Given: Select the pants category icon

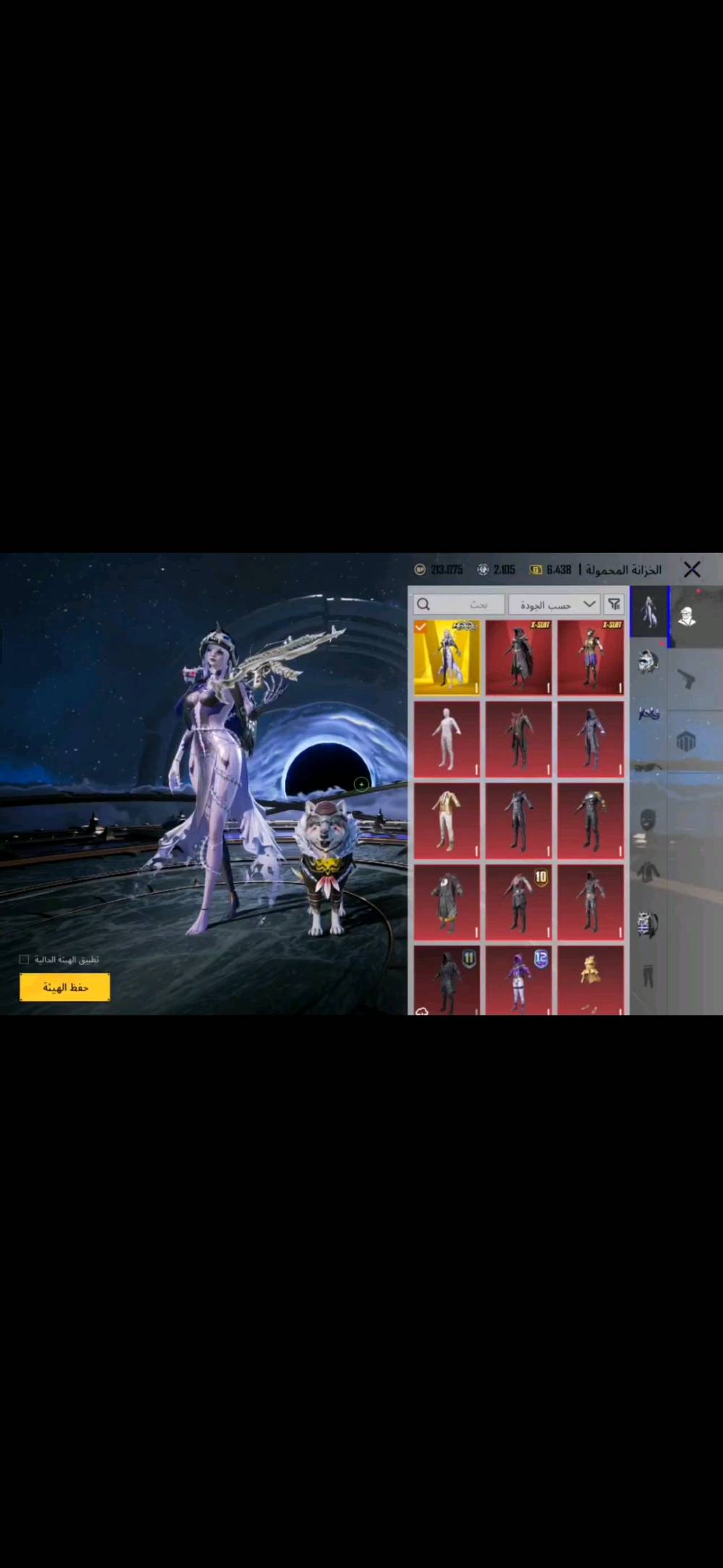Looking at the screenshot, I should pos(648,975).
